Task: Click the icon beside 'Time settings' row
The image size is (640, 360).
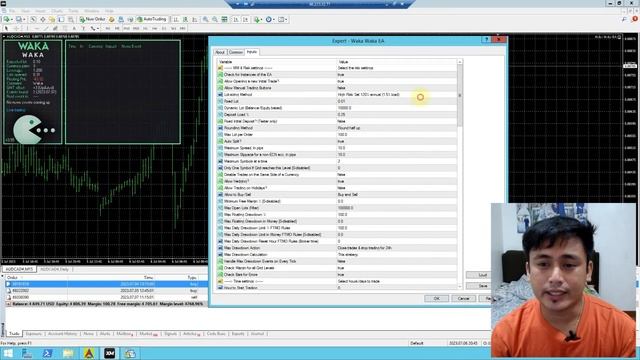Action: (220, 281)
